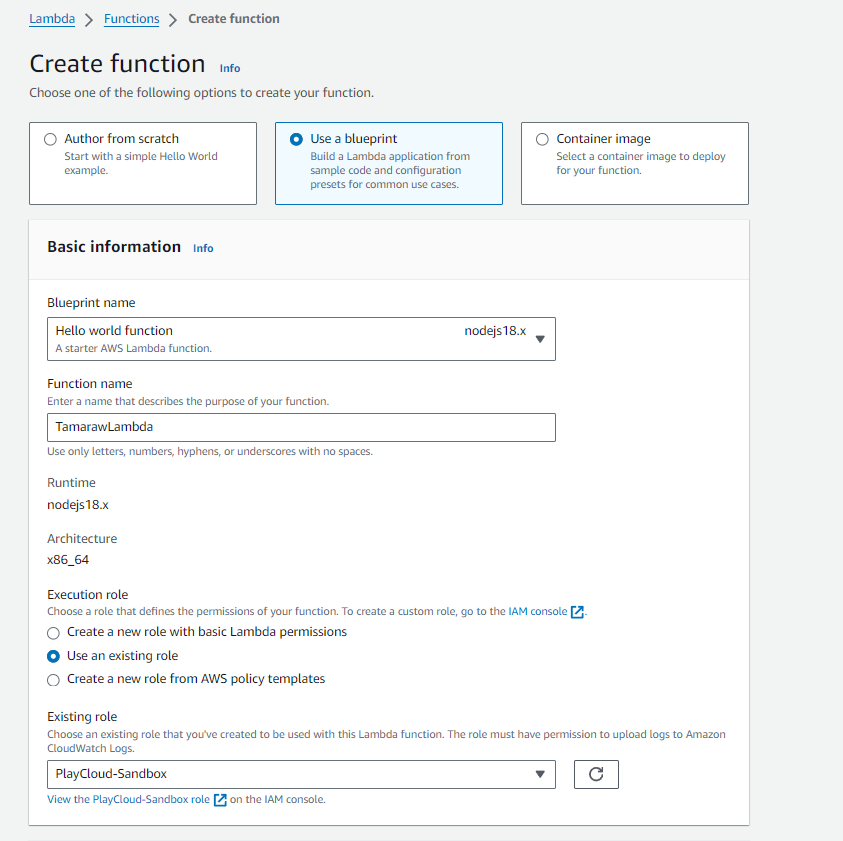Screen dimensions: 843x841
Task: Click the first breadcrumb chevron separator
Action: (89, 19)
